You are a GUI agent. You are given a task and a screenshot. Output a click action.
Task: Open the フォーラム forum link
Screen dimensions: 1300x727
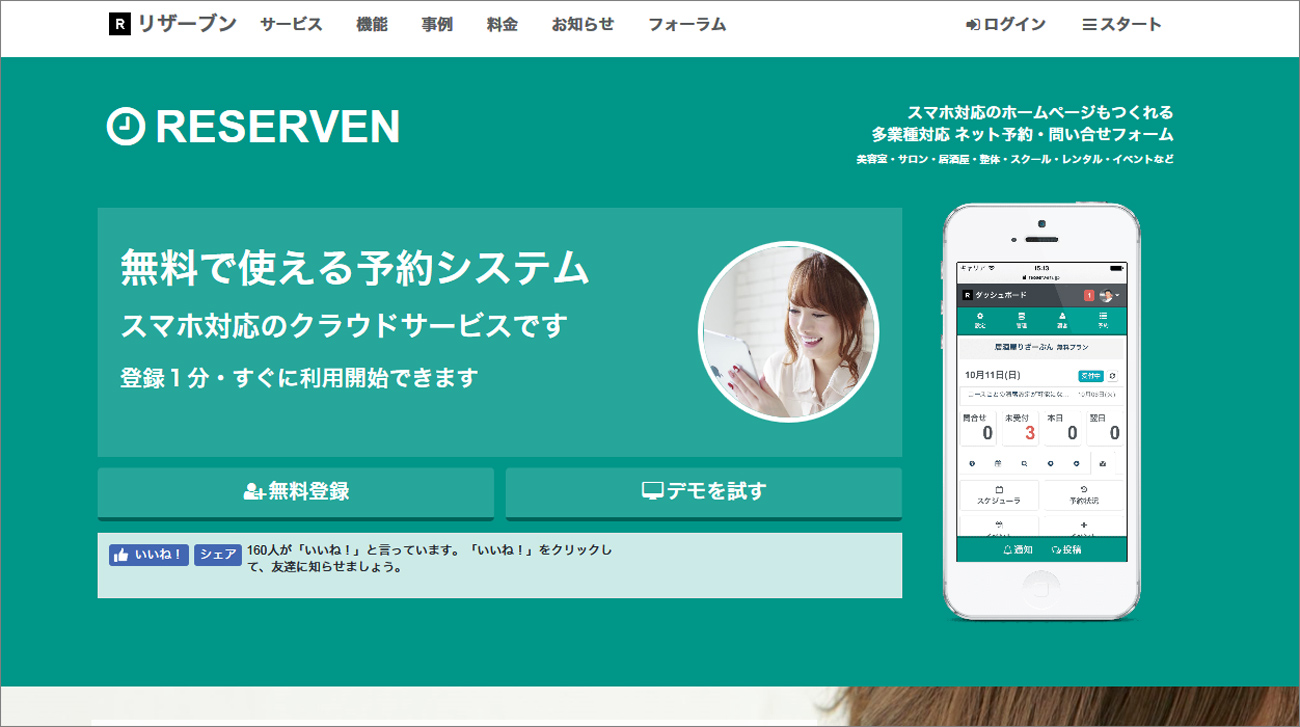point(687,25)
